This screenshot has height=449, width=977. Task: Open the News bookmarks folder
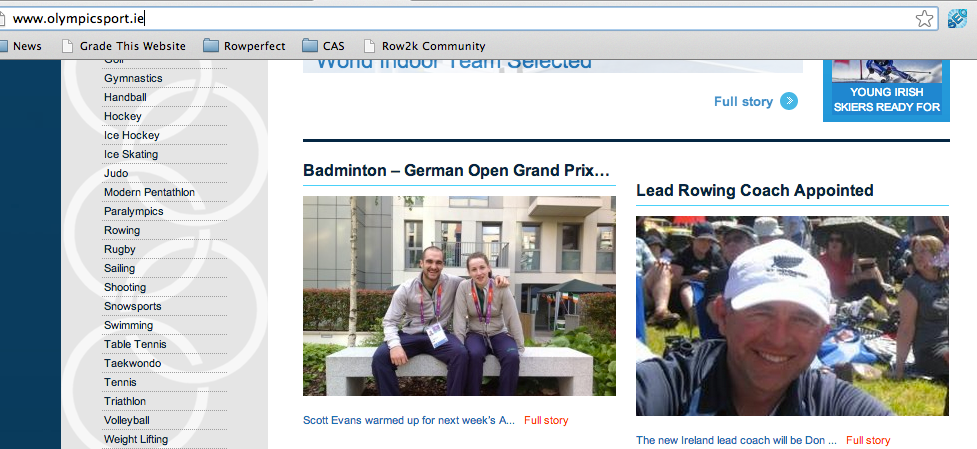(x=20, y=46)
